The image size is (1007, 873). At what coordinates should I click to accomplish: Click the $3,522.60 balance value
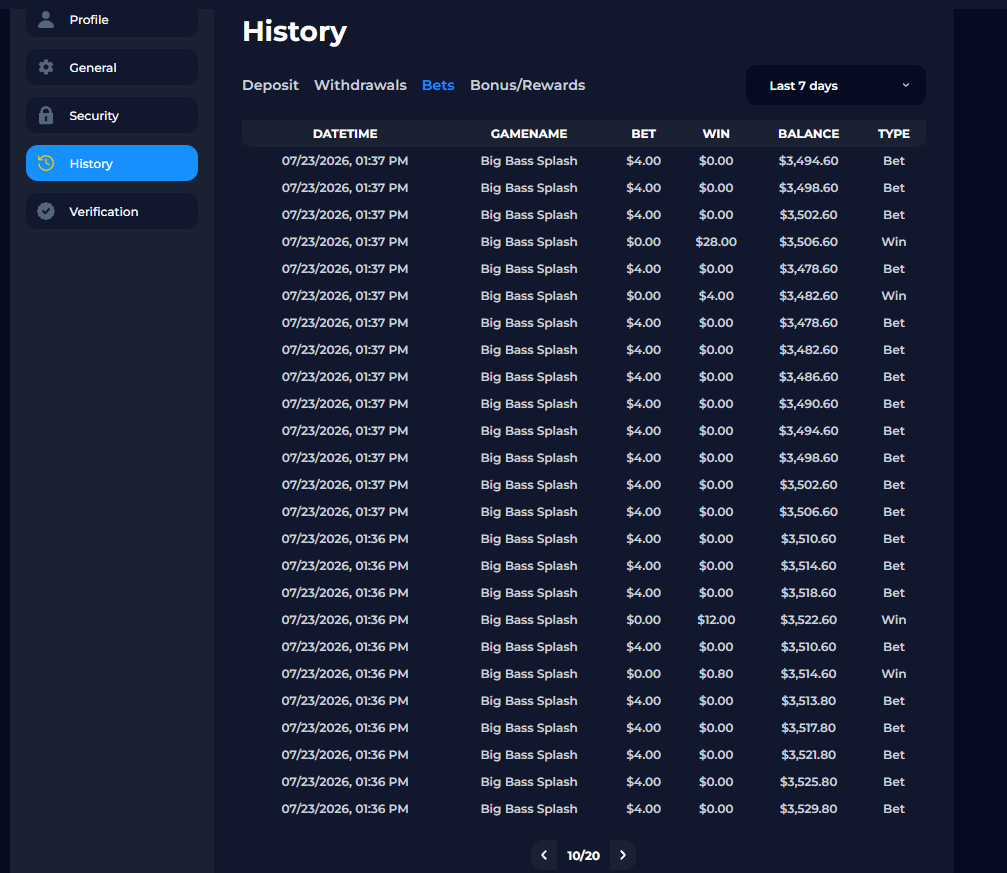pos(809,620)
